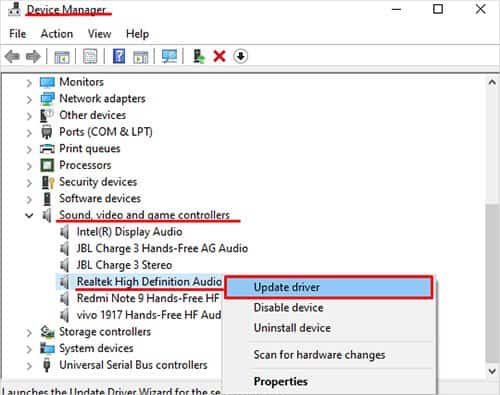Open the Properties toolbar icon
The image size is (500, 395).
(90, 56)
